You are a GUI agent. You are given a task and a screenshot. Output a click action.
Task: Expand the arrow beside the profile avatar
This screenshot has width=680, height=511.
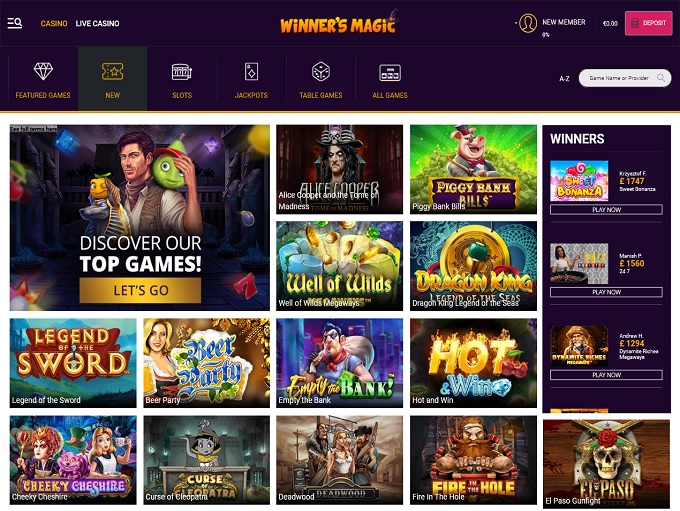click(x=516, y=23)
